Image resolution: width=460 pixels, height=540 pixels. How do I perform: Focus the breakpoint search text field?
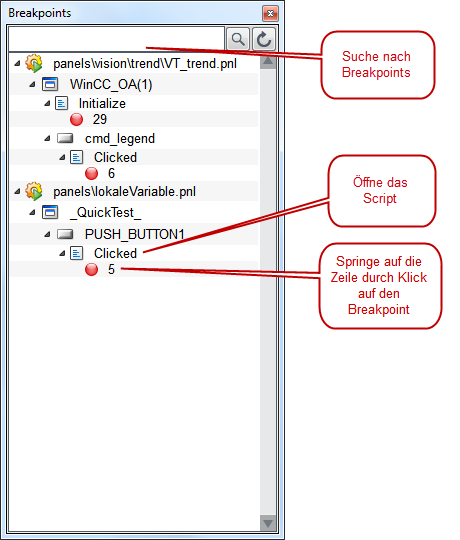[116, 39]
